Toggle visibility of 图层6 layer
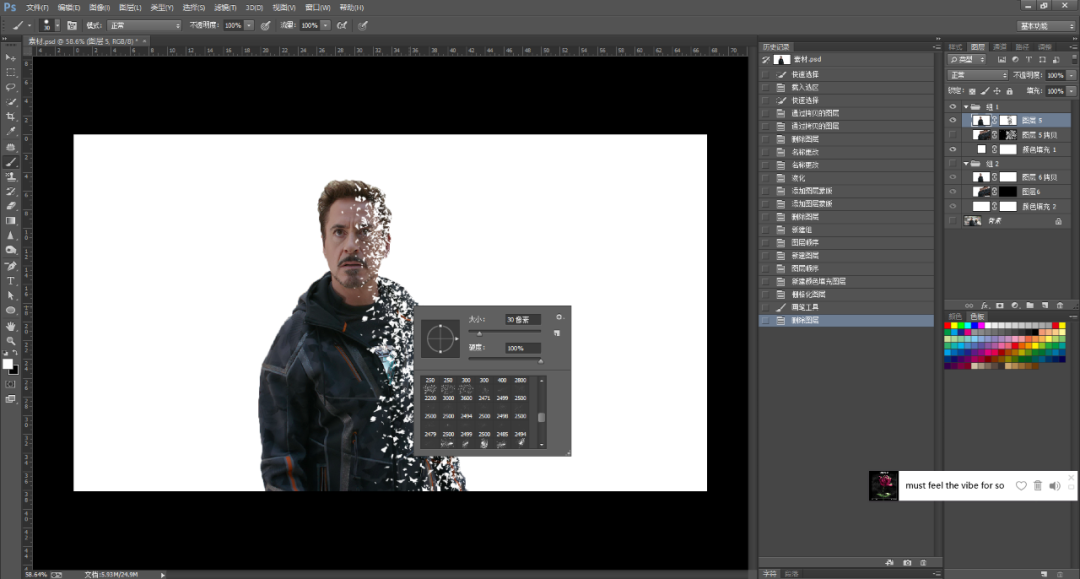Image resolution: width=1080 pixels, height=579 pixels. click(953, 191)
